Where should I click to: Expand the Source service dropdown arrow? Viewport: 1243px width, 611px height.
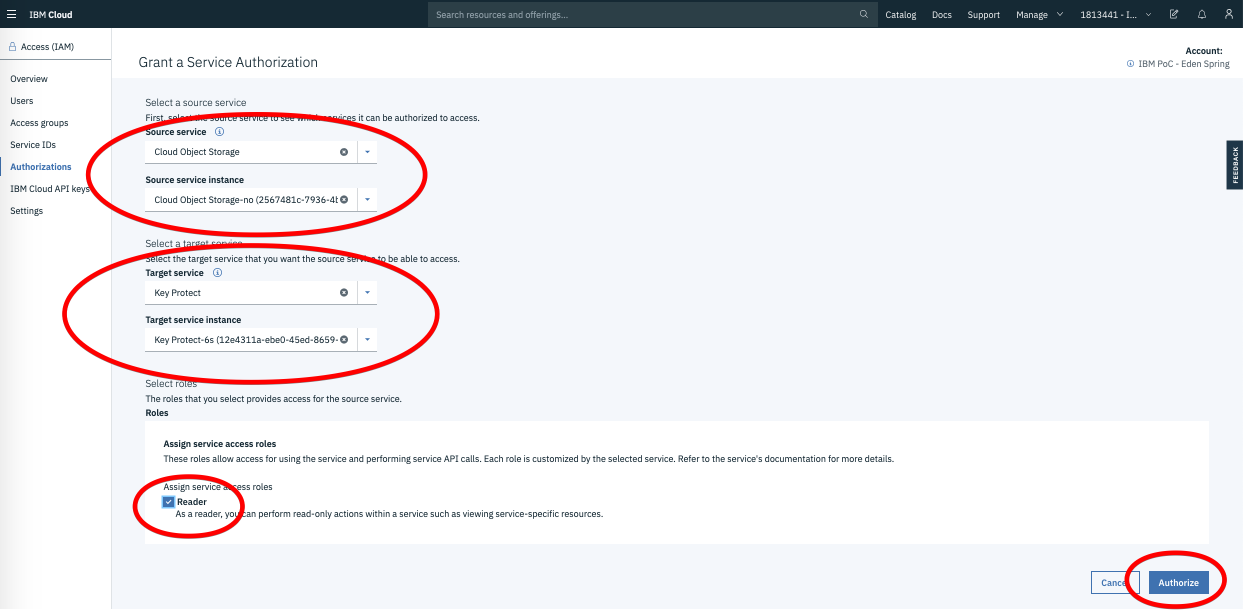point(367,152)
